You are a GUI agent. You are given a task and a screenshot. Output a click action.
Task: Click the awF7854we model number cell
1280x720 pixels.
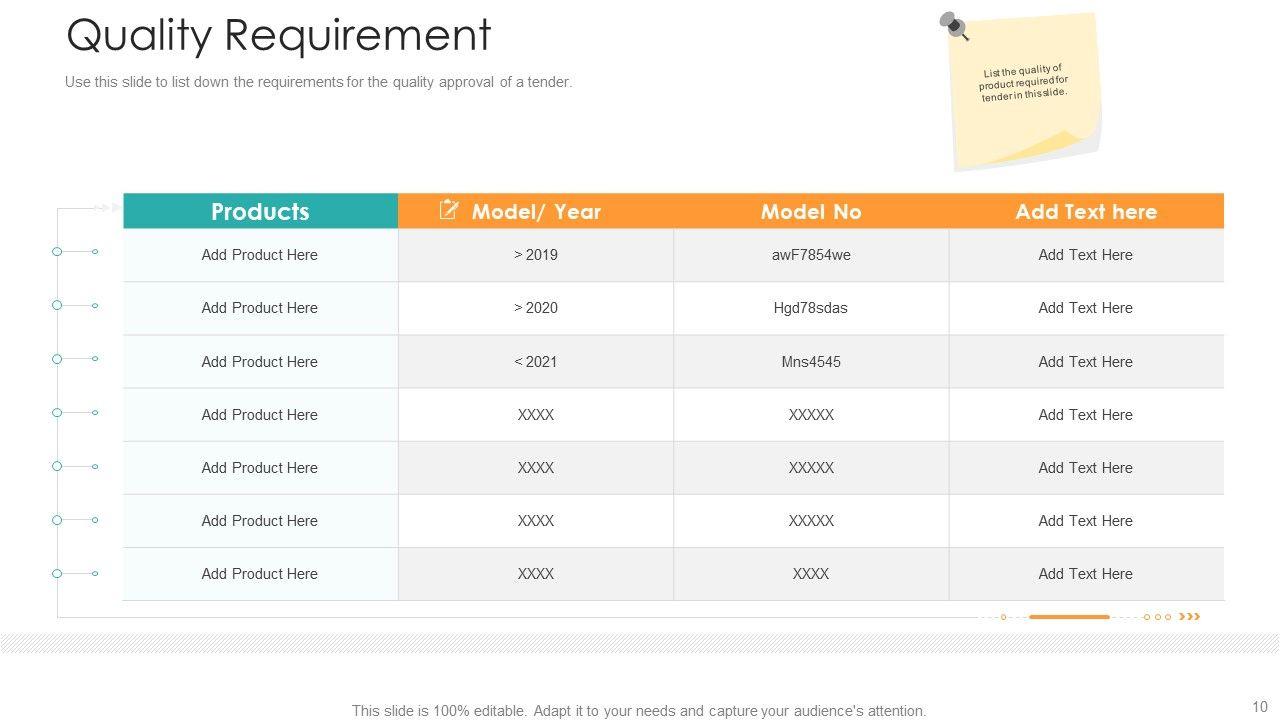pos(810,255)
